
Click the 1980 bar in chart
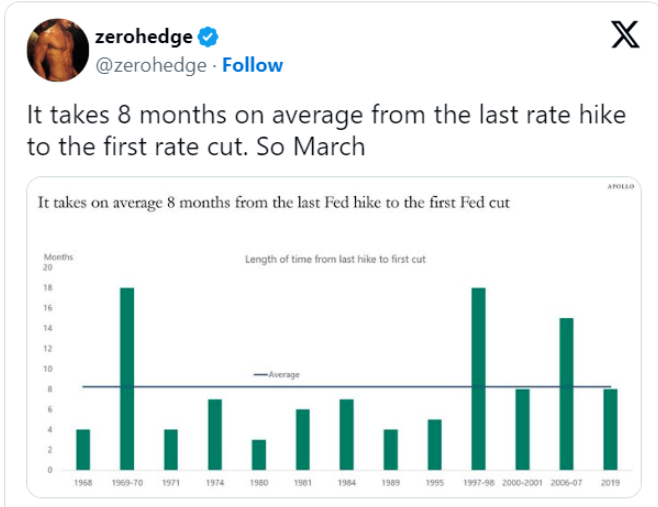[259, 454]
